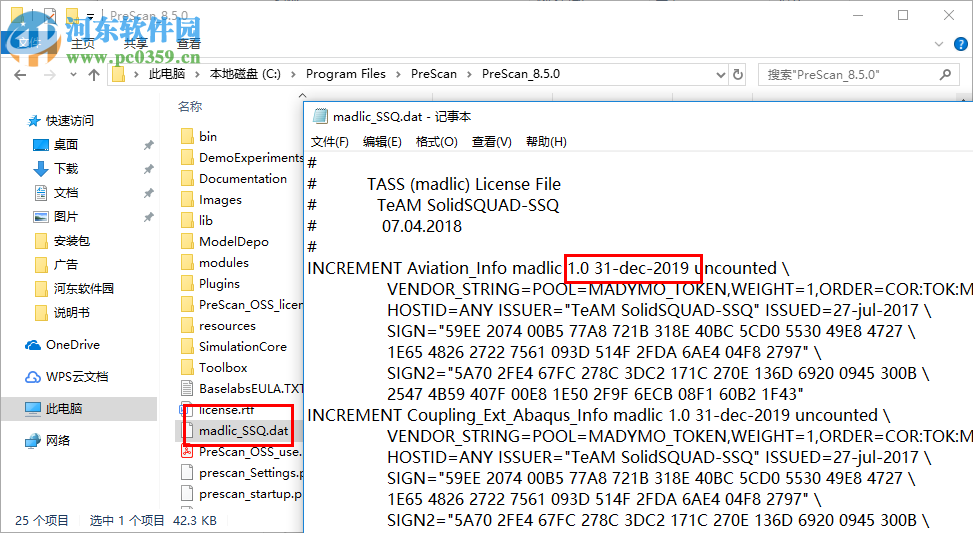Open 广告 folder in navigation pane

pyautogui.click(x=66, y=265)
